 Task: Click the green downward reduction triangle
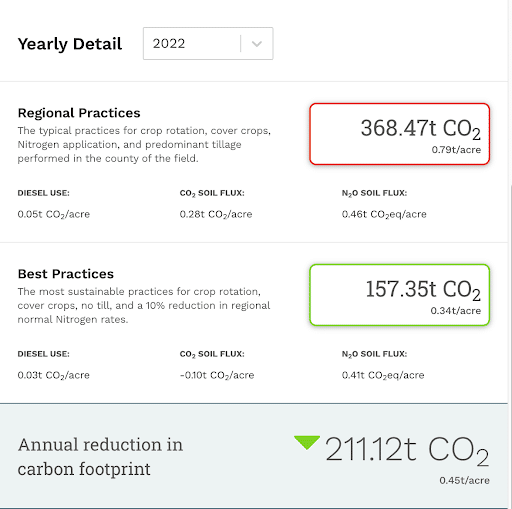pos(307,443)
